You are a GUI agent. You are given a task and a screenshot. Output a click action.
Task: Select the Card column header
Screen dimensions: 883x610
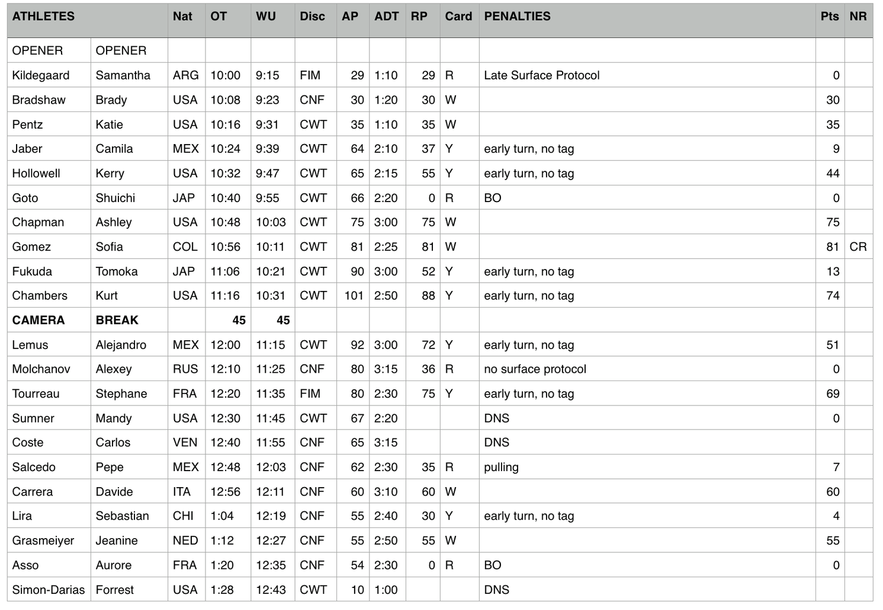[x=458, y=17]
